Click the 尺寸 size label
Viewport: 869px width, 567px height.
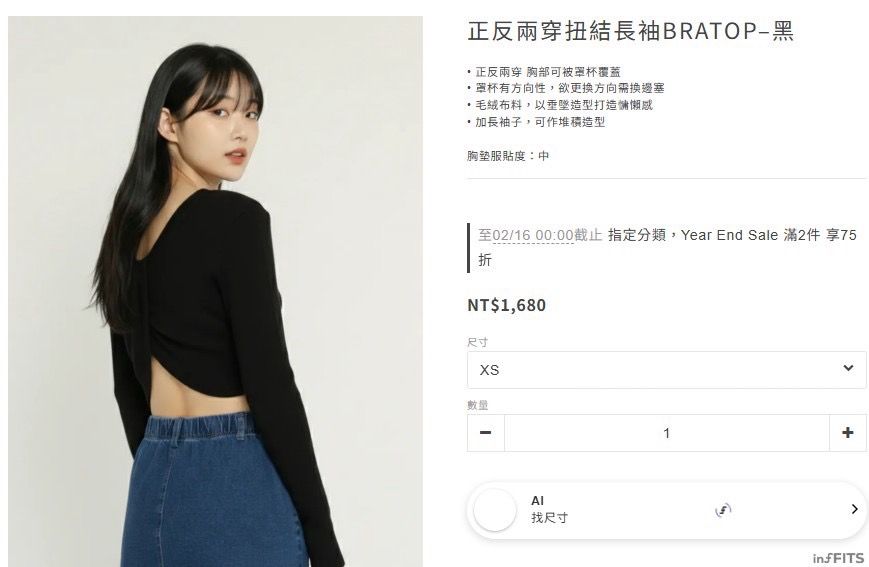coord(477,343)
